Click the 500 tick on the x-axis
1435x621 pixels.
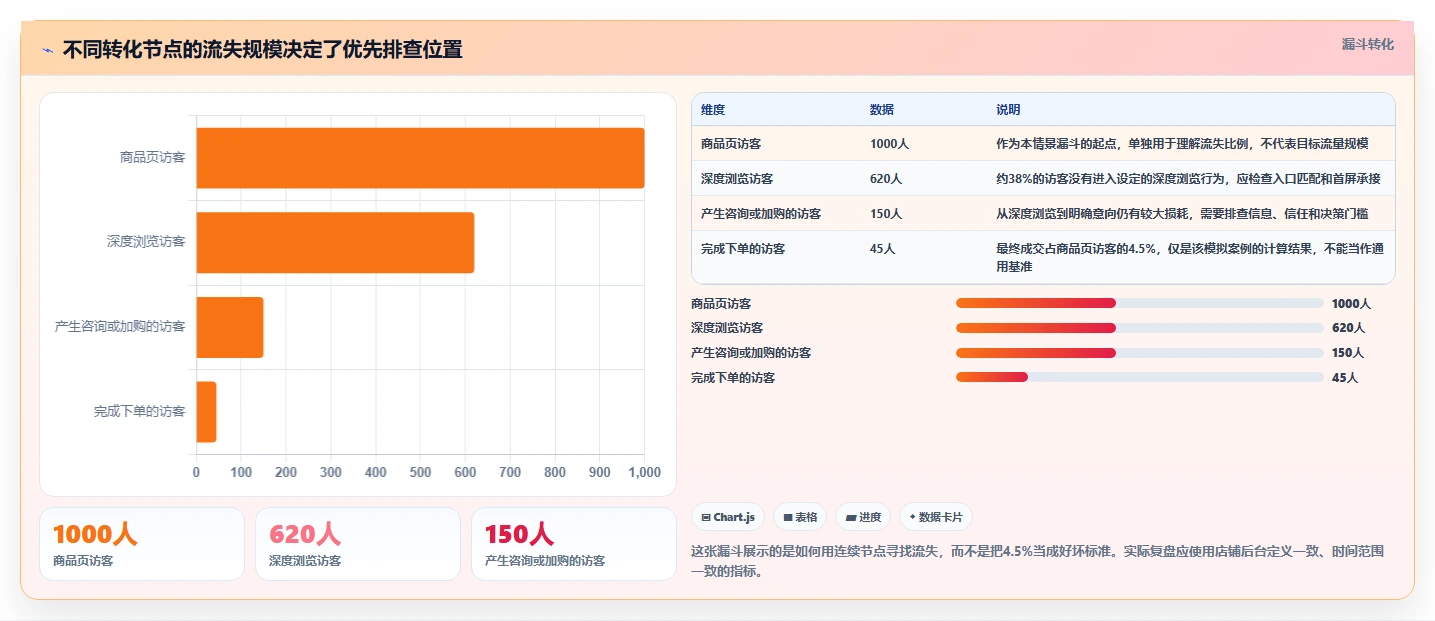click(420, 472)
